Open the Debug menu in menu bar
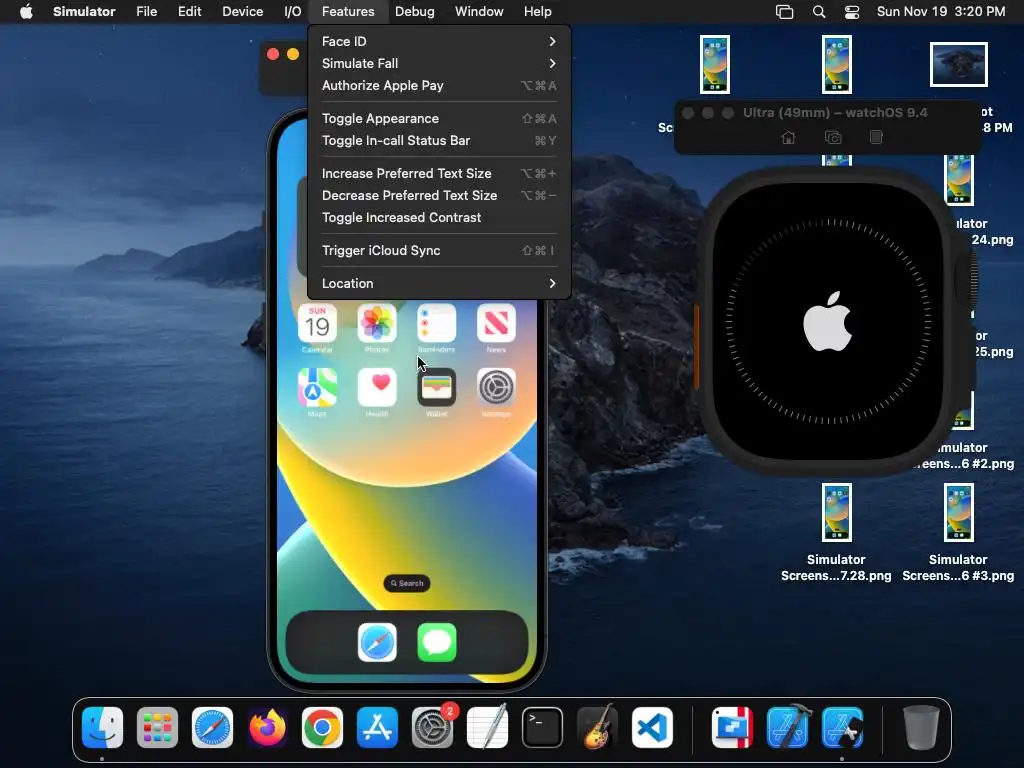This screenshot has width=1024, height=768. 415,11
